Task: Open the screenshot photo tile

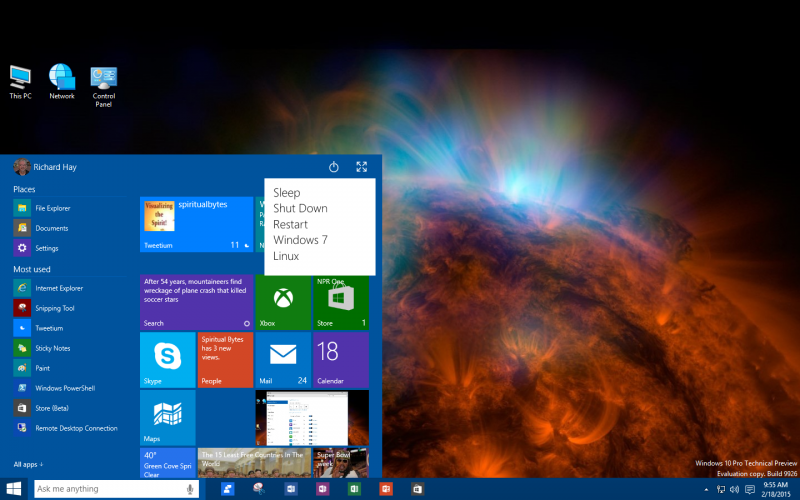Action: point(312,418)
